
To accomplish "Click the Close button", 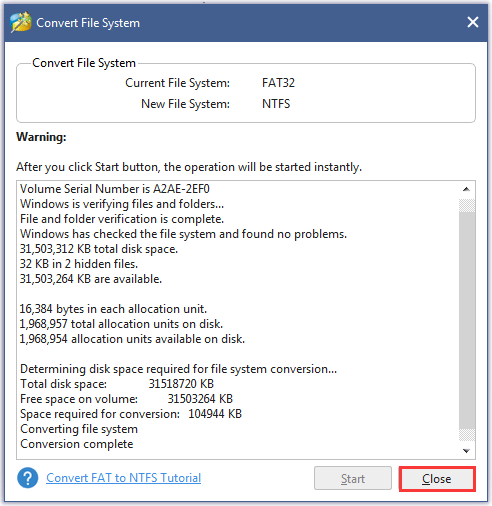I will coord(437,479).
